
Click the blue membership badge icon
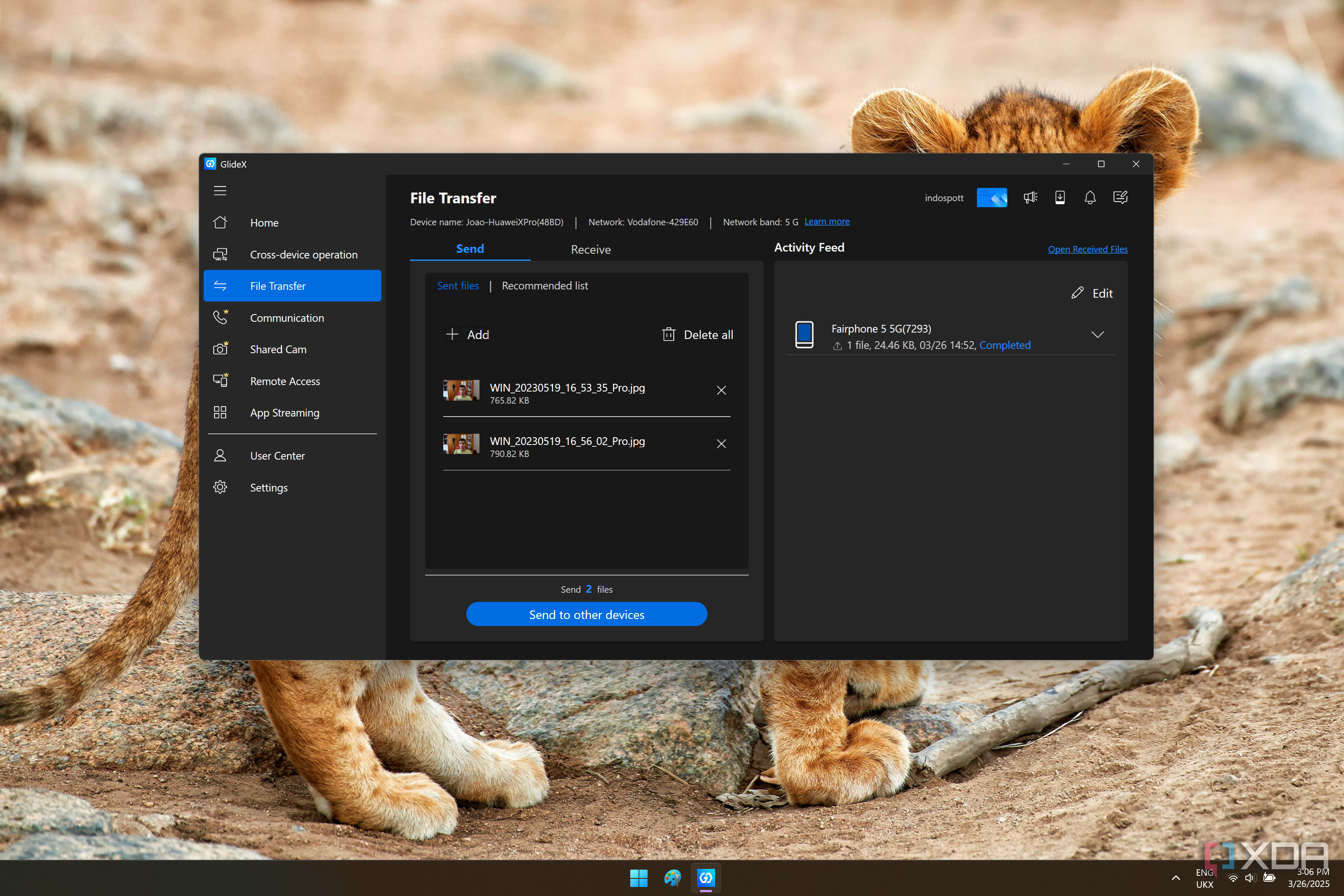(992, 198)
